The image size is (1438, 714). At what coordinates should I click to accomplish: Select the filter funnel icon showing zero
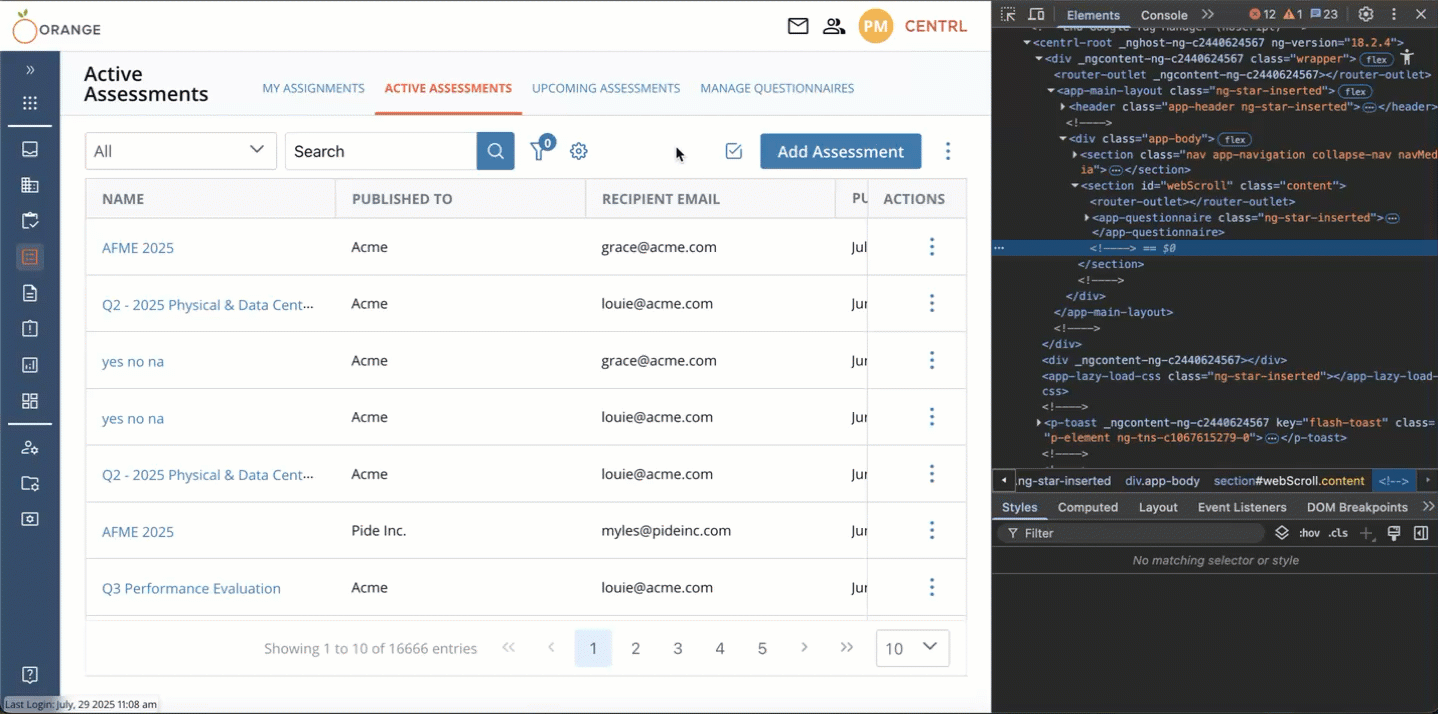click(x=538, y=151)
